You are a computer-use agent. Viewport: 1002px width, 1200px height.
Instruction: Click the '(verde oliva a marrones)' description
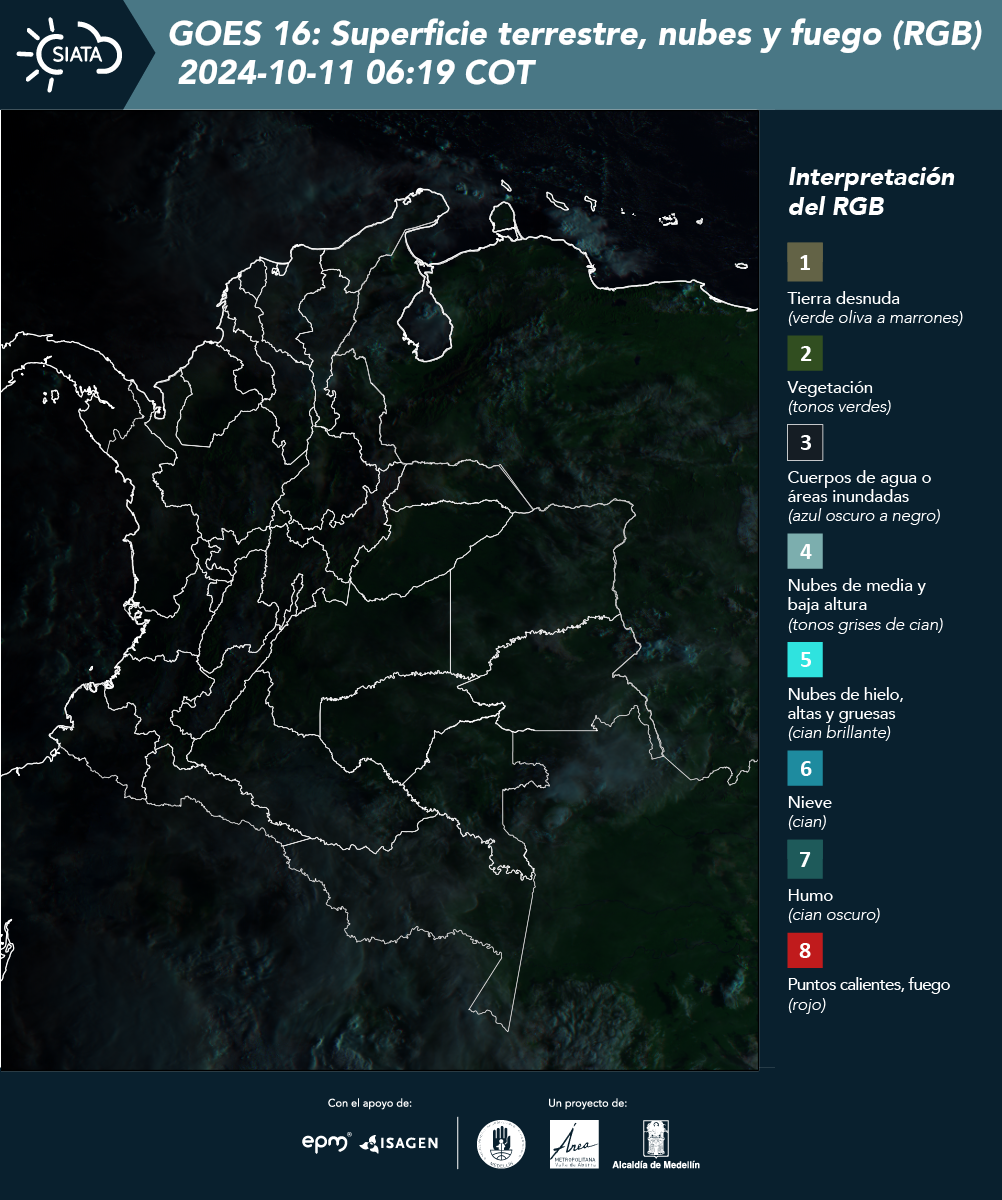(x=875, y=318)
